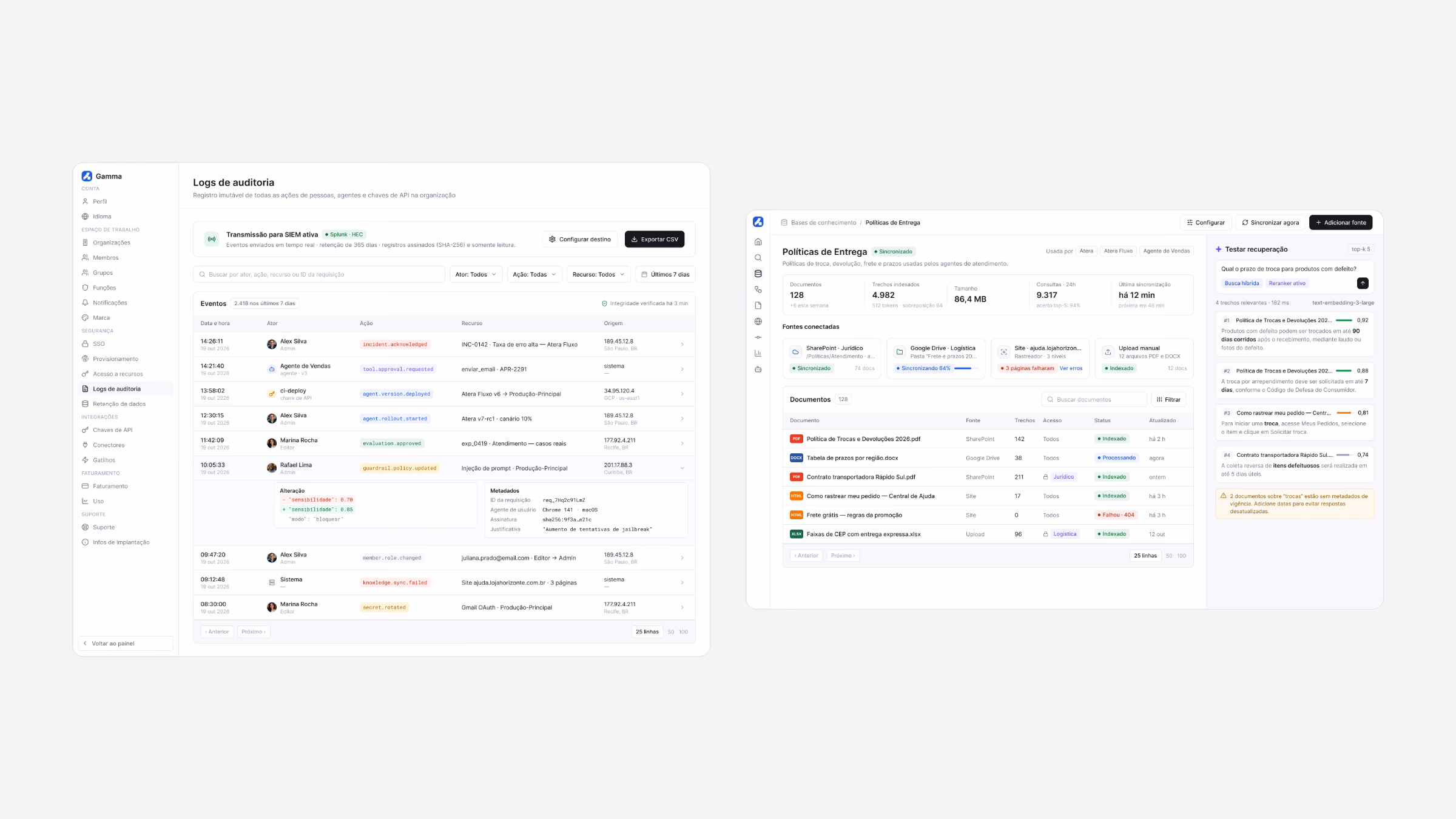Open the bar chart icon in knowledge base sidebar
The height and width of the screenshot is (819, 1456).
pyautogui.click(x=758, y=353)
